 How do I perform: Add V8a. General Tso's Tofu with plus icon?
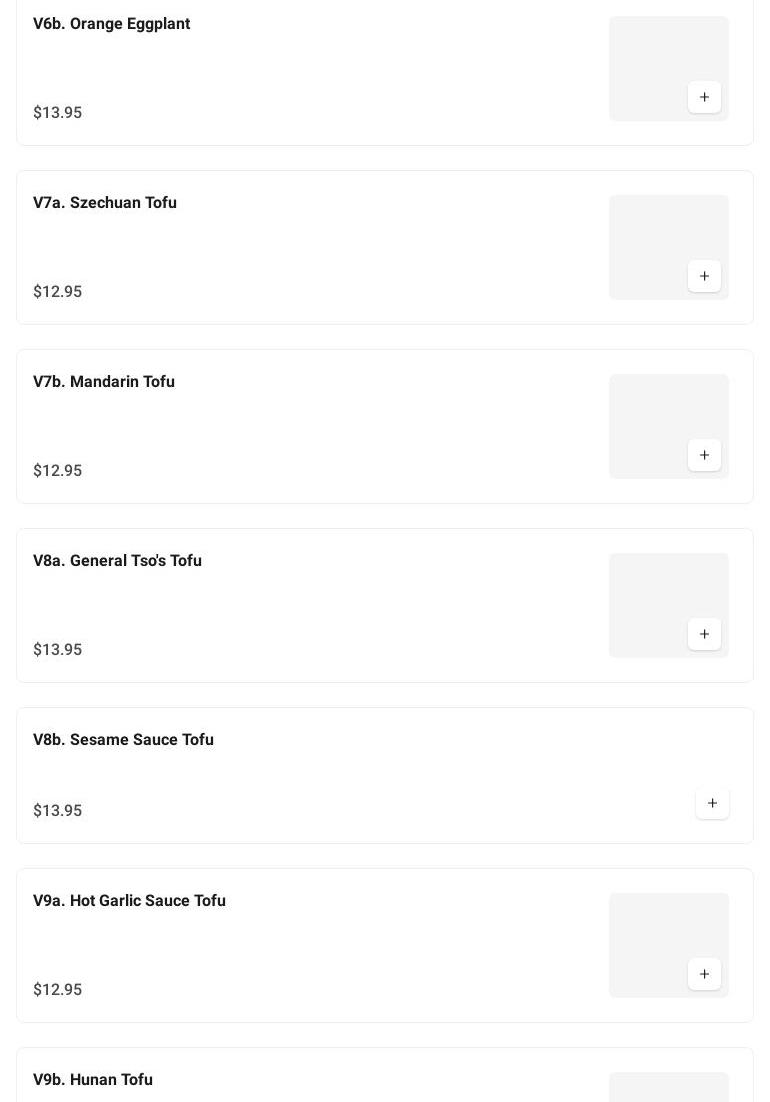point(704,634)
